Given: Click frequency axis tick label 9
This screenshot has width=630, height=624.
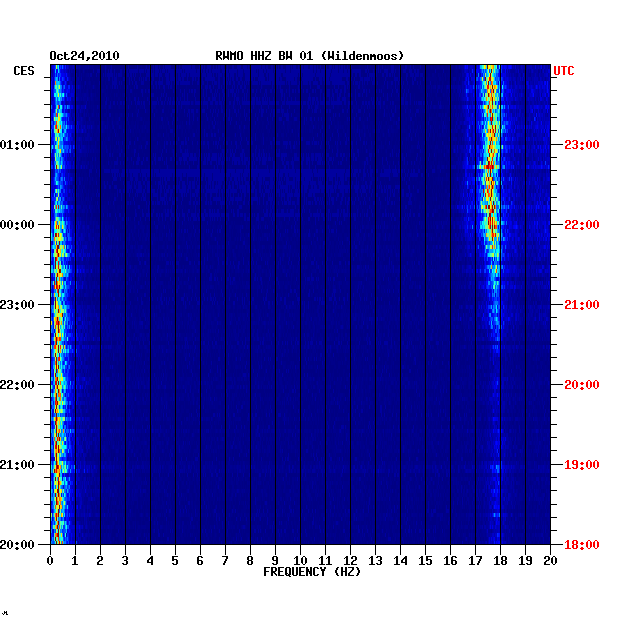Looking at the screenshot, I should tap(275, 561).
